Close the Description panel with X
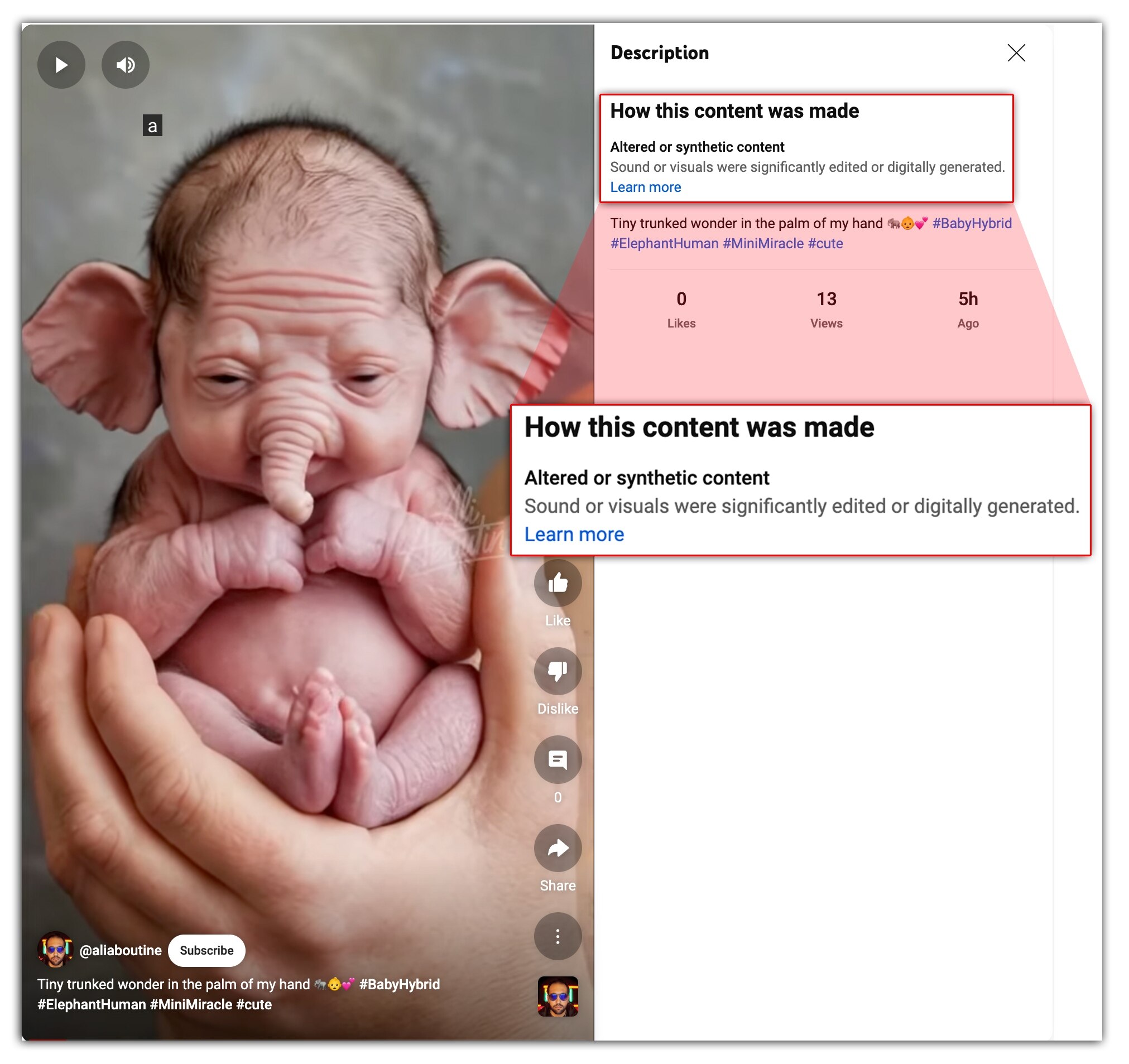Image resolution: width=1129 pixels, height=1064 pixels. pos(1017,53)
